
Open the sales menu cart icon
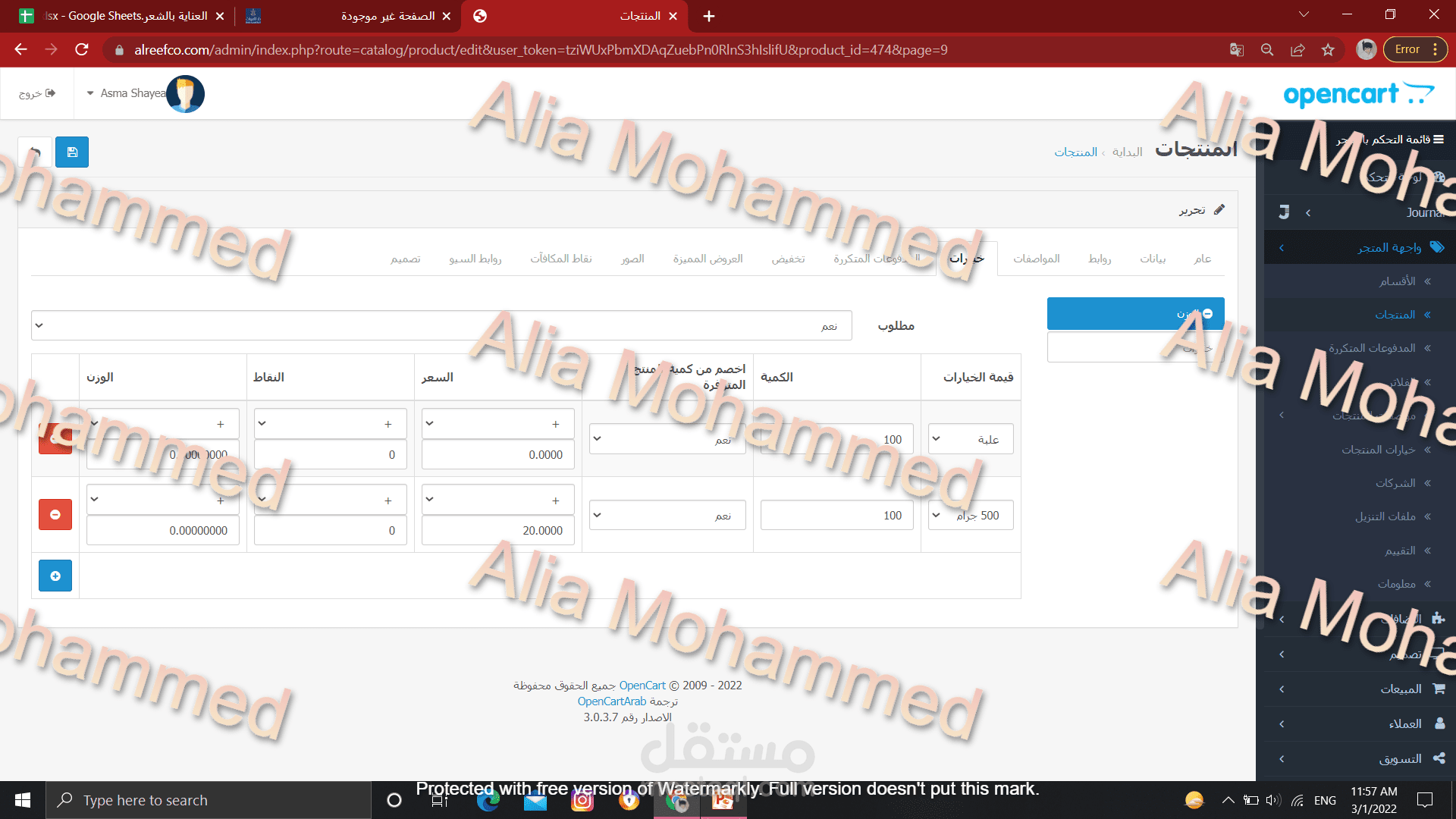click(x=1439, y=689)
